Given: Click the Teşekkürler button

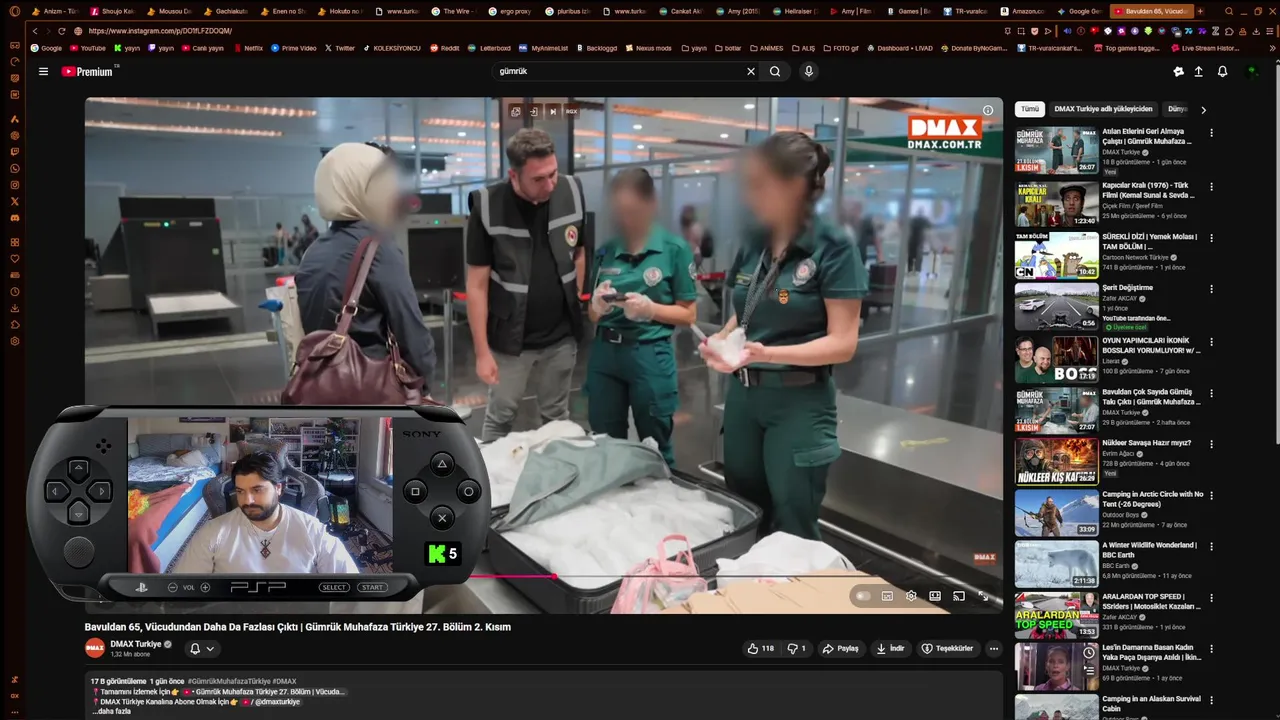Looking at the screenshot, I should (x=947, y=648).
